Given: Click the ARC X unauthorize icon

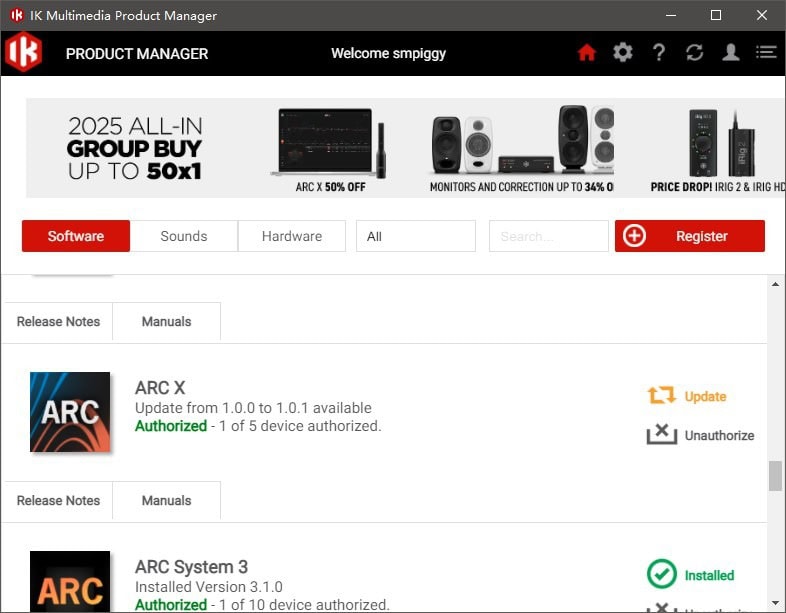Looking at the screenshot, I should click(x=661, y=435).
